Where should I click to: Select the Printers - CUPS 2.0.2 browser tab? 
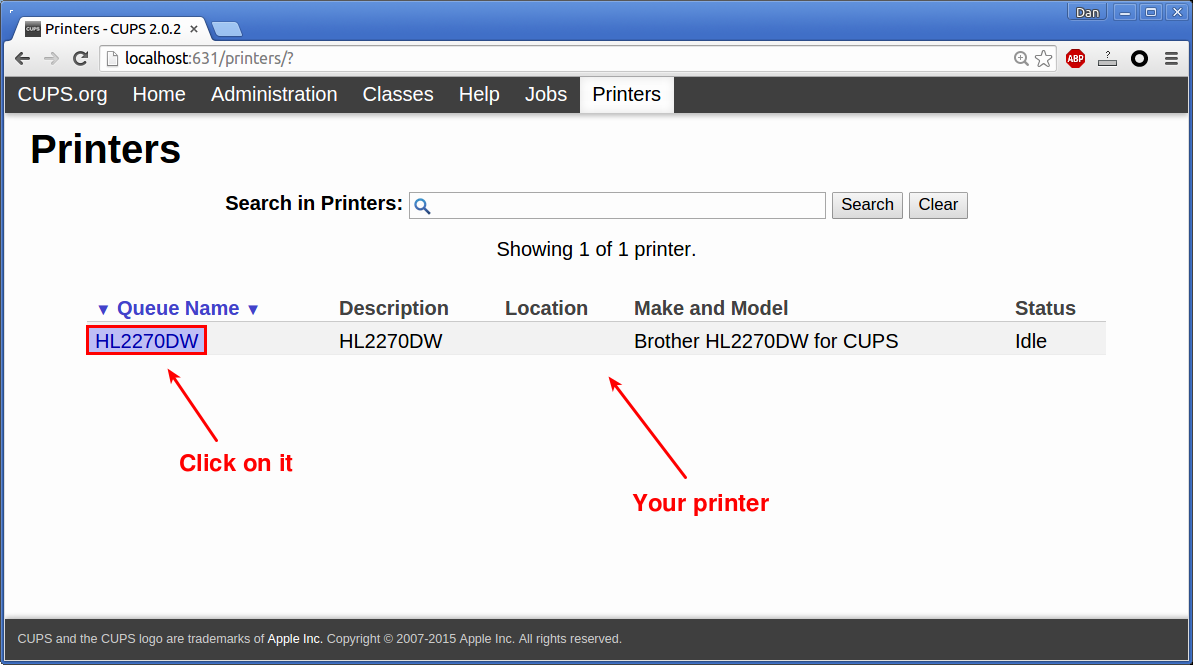(113, 29)
